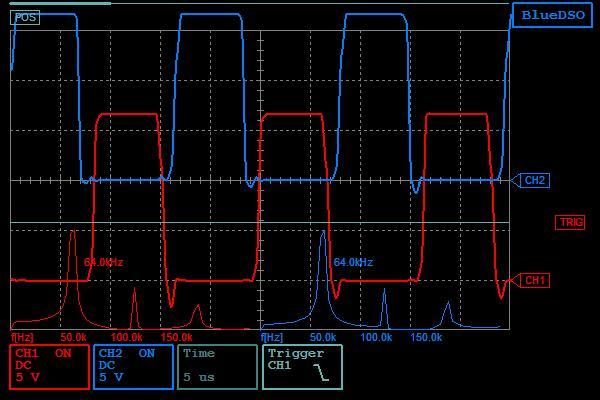Click the red f[Hz] axis label
The image size is (600, 400).
[22, 338]
